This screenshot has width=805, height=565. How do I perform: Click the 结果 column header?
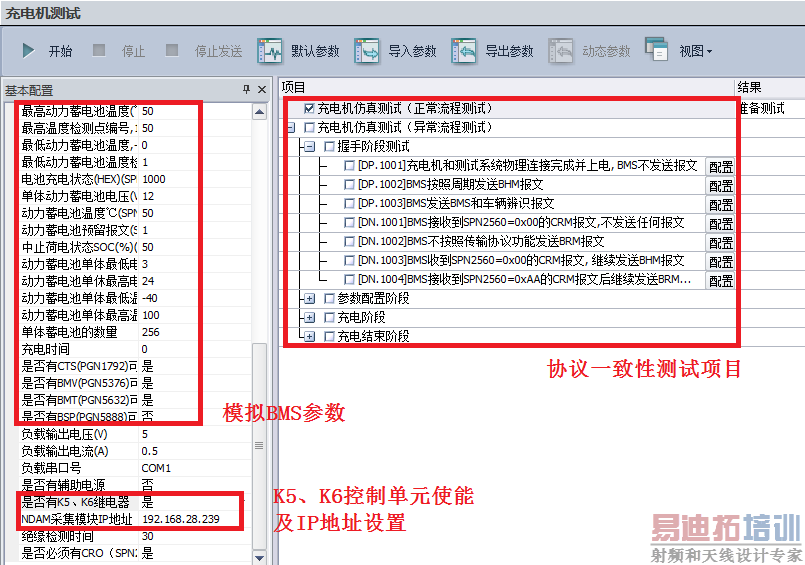(x=770, y=87)
